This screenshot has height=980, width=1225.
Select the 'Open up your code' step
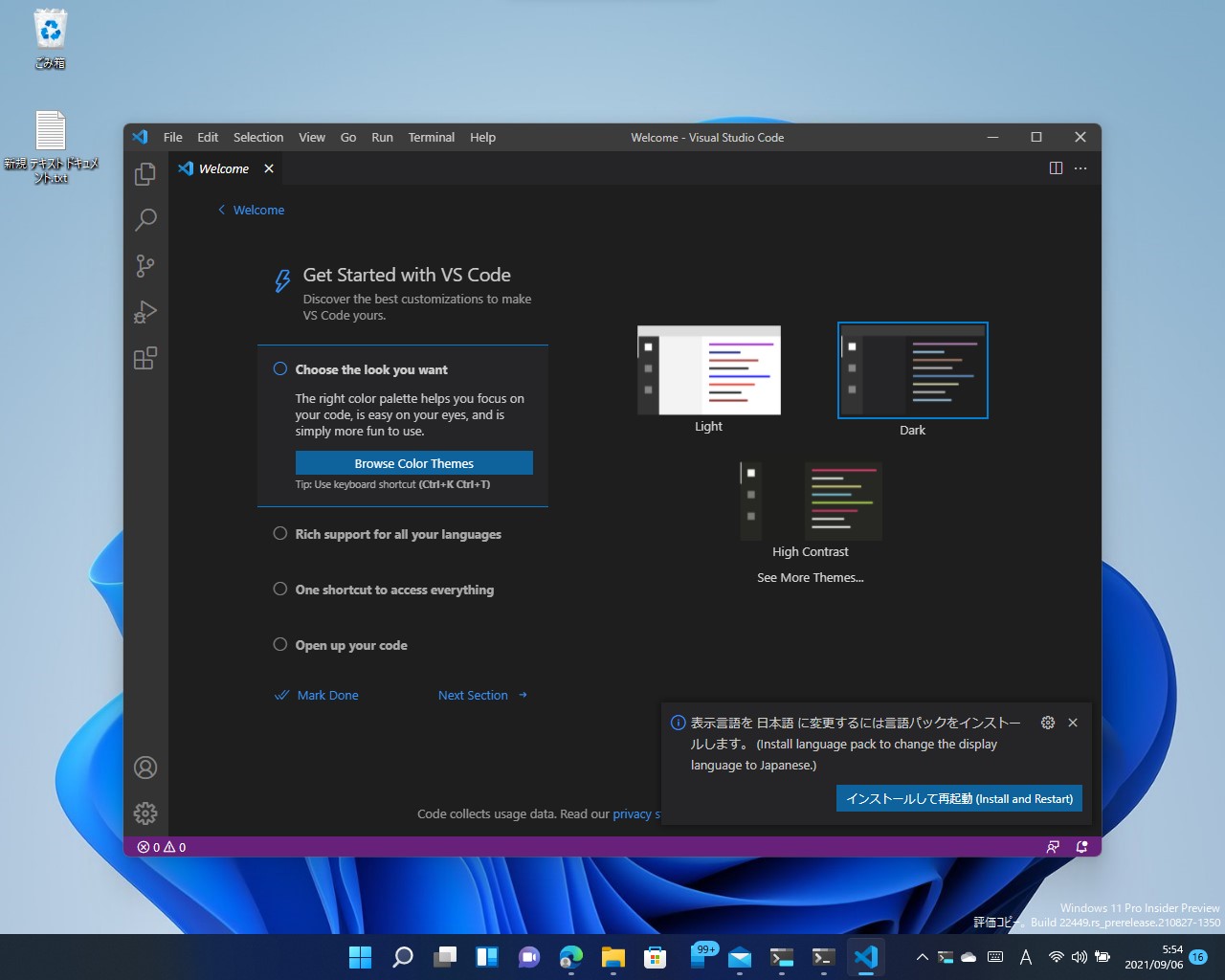point(351,645)
